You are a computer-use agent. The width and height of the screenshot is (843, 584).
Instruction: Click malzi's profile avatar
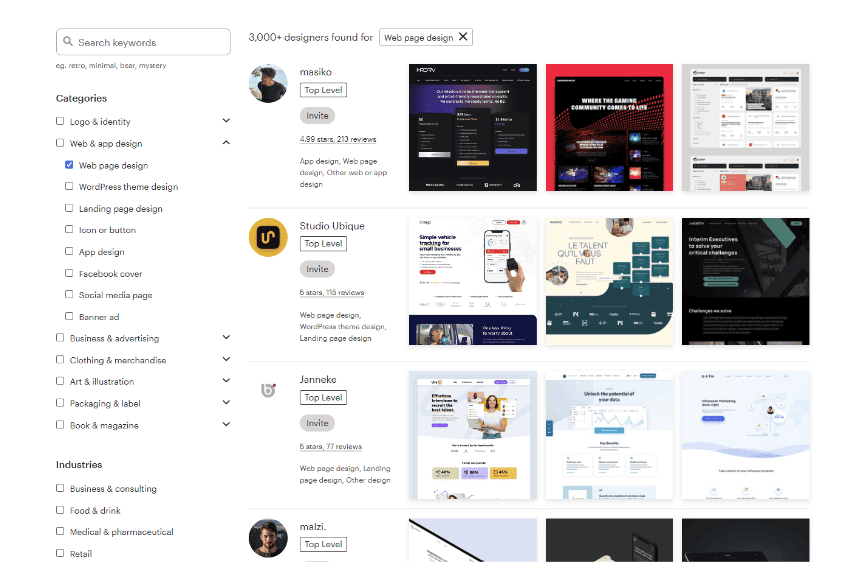coord(268,538)
